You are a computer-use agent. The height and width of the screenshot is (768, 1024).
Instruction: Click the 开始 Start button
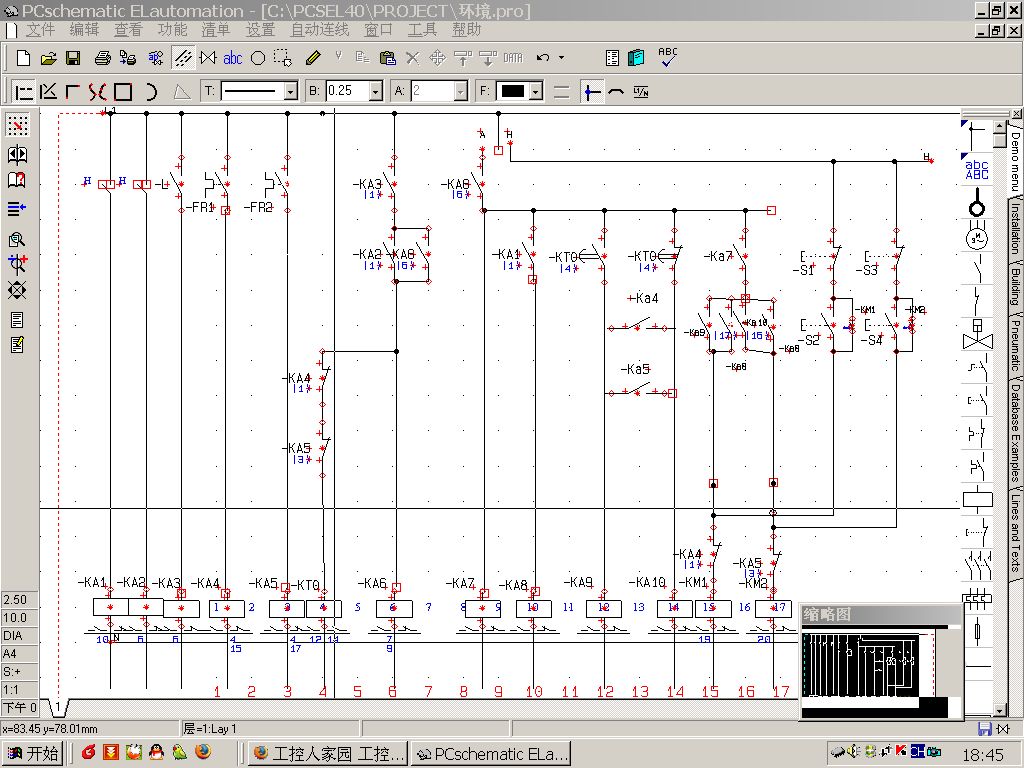coord(32,753)
